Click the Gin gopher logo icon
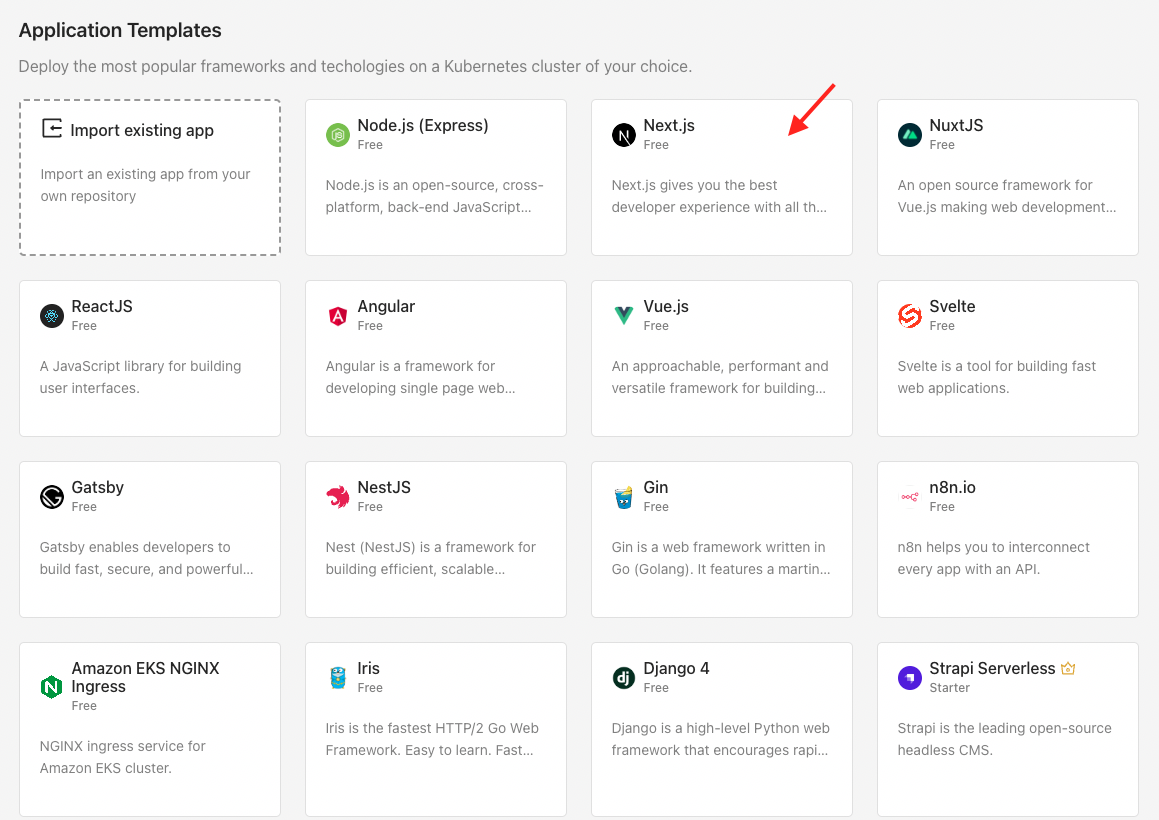Viewport: 1159px width, 820px height. pos(624,497)
